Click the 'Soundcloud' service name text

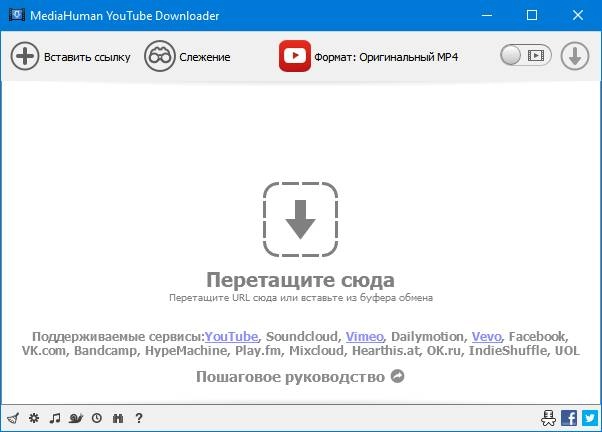(303, 336)
